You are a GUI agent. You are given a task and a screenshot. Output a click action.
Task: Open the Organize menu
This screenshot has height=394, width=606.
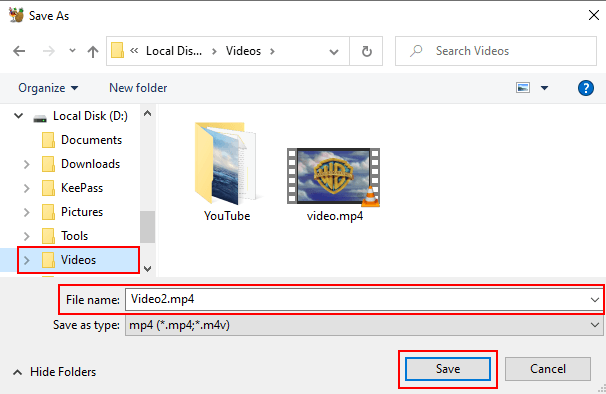(x=48, y=88)
